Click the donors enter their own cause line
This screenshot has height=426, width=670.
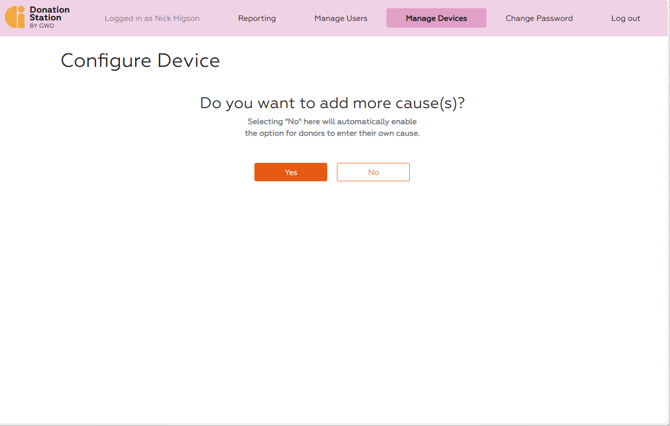click(x=332, y=133)
